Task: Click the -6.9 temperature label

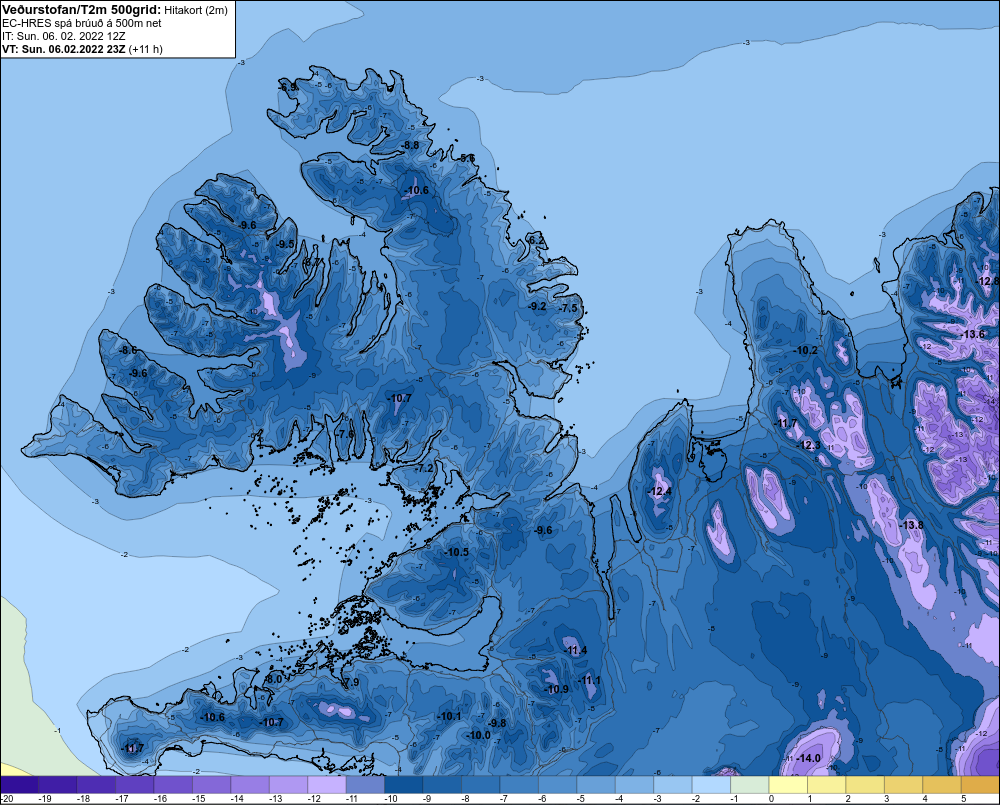Action: (288, 87)
